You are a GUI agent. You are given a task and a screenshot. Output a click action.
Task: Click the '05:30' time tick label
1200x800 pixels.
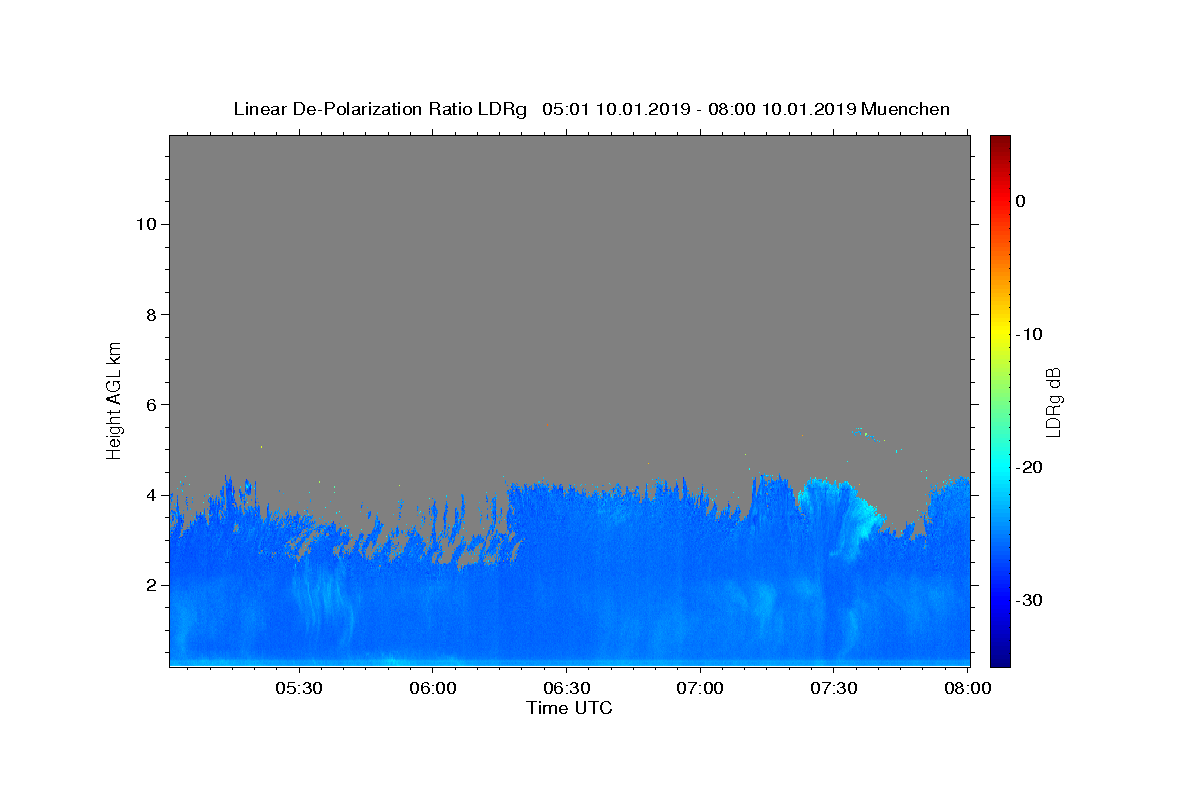tap(298, 688)
